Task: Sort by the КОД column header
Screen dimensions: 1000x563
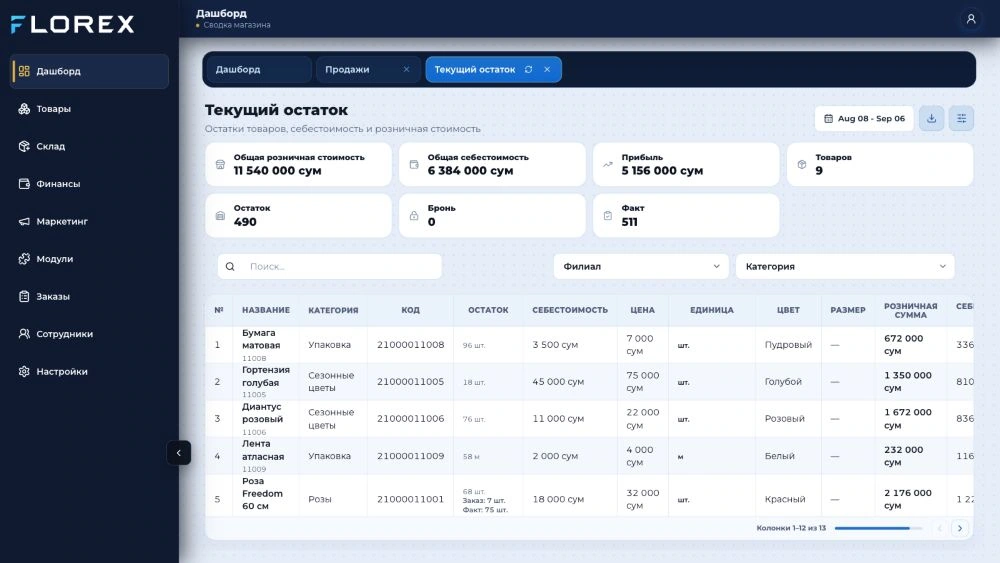Action: pos(410,310)
